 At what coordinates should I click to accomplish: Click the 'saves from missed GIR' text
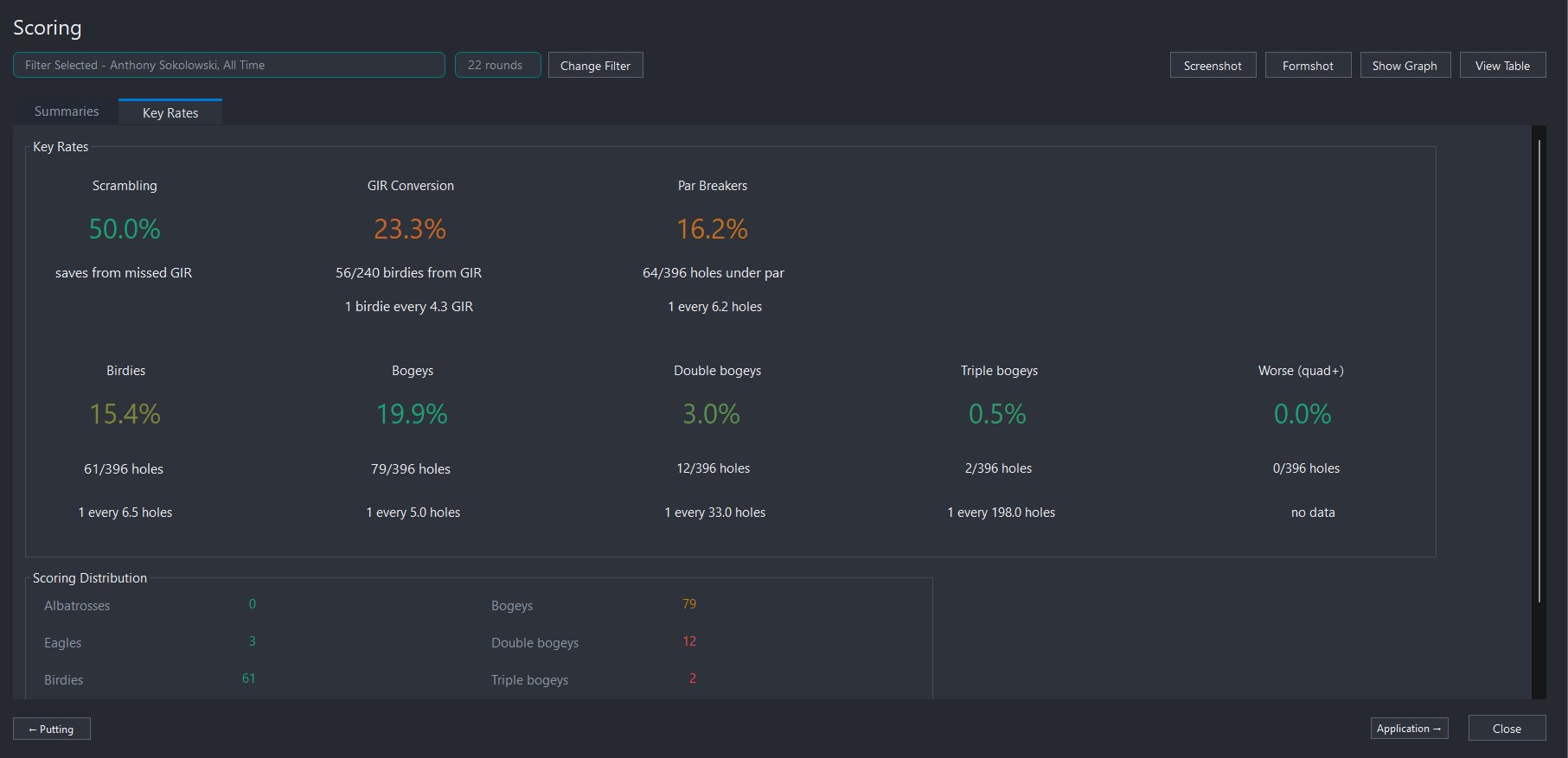coord(124,273)
